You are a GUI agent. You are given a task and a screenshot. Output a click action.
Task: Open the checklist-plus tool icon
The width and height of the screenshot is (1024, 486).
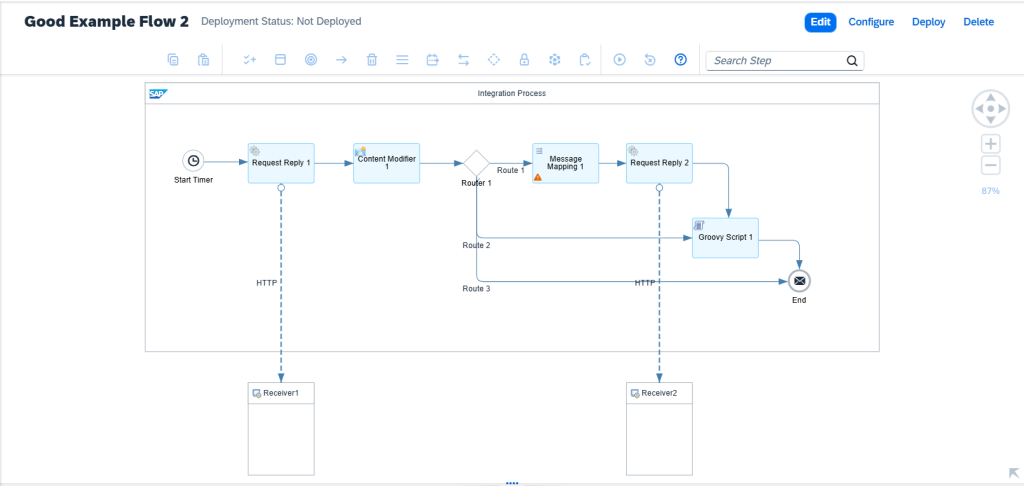click(249, 60)
